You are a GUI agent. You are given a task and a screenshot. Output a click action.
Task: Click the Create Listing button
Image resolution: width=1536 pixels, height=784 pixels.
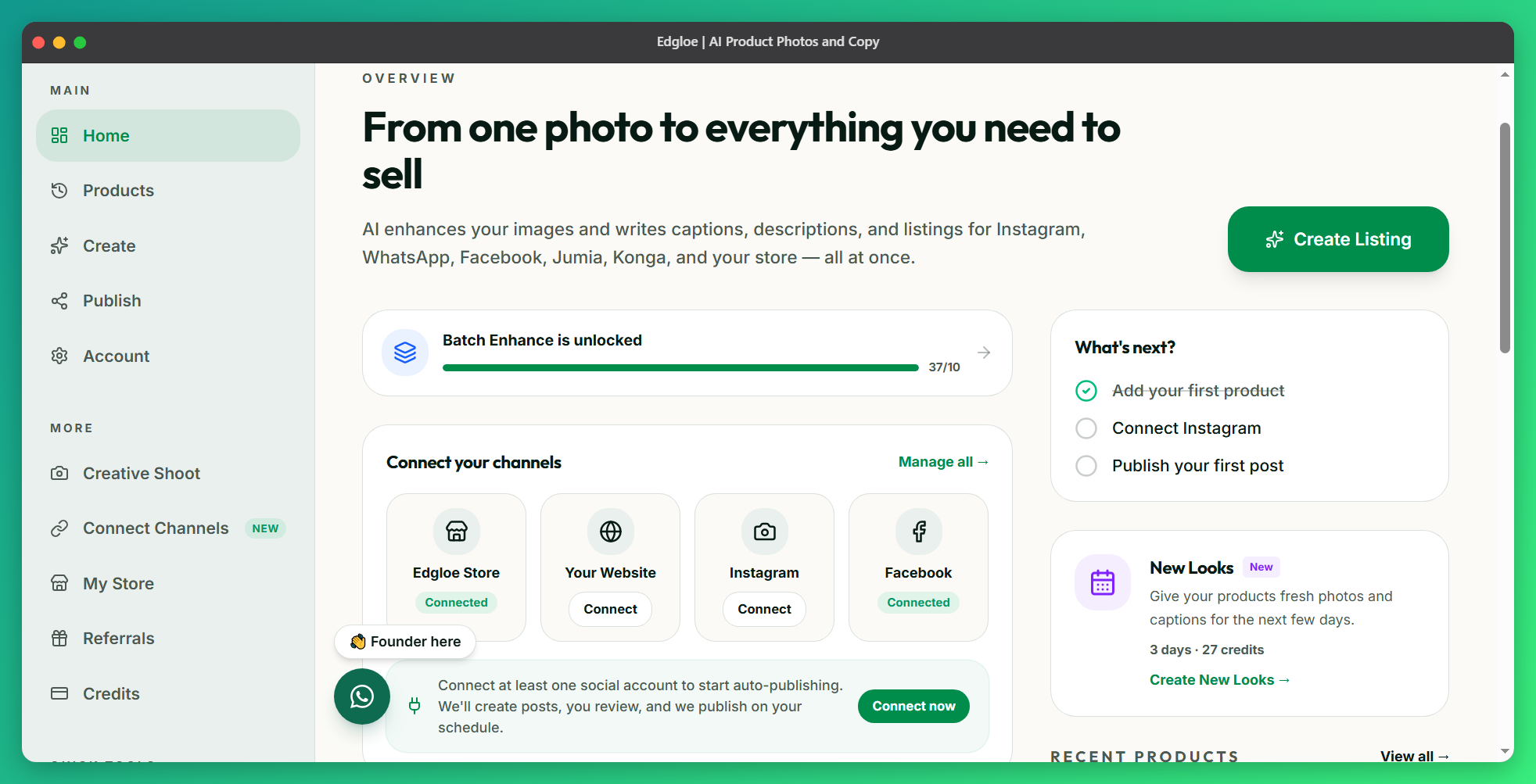point(1338,239)
